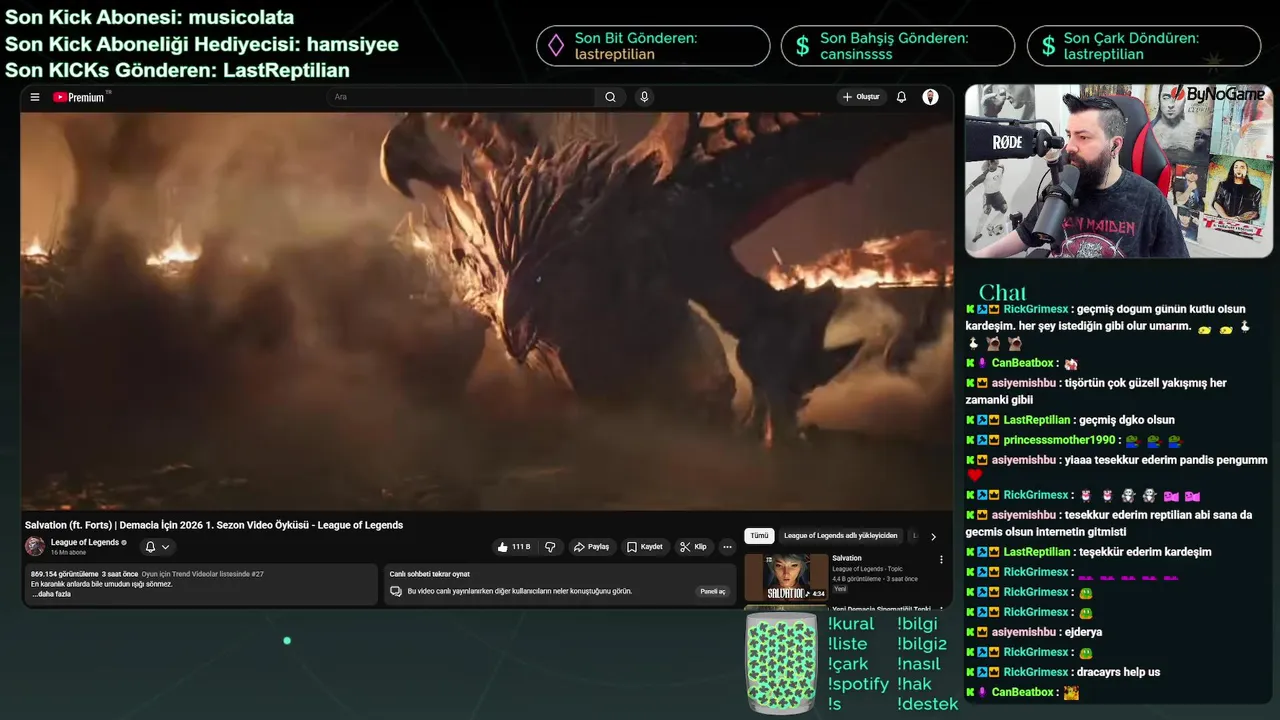Start voice search with microphone icon

coord(644,97)
